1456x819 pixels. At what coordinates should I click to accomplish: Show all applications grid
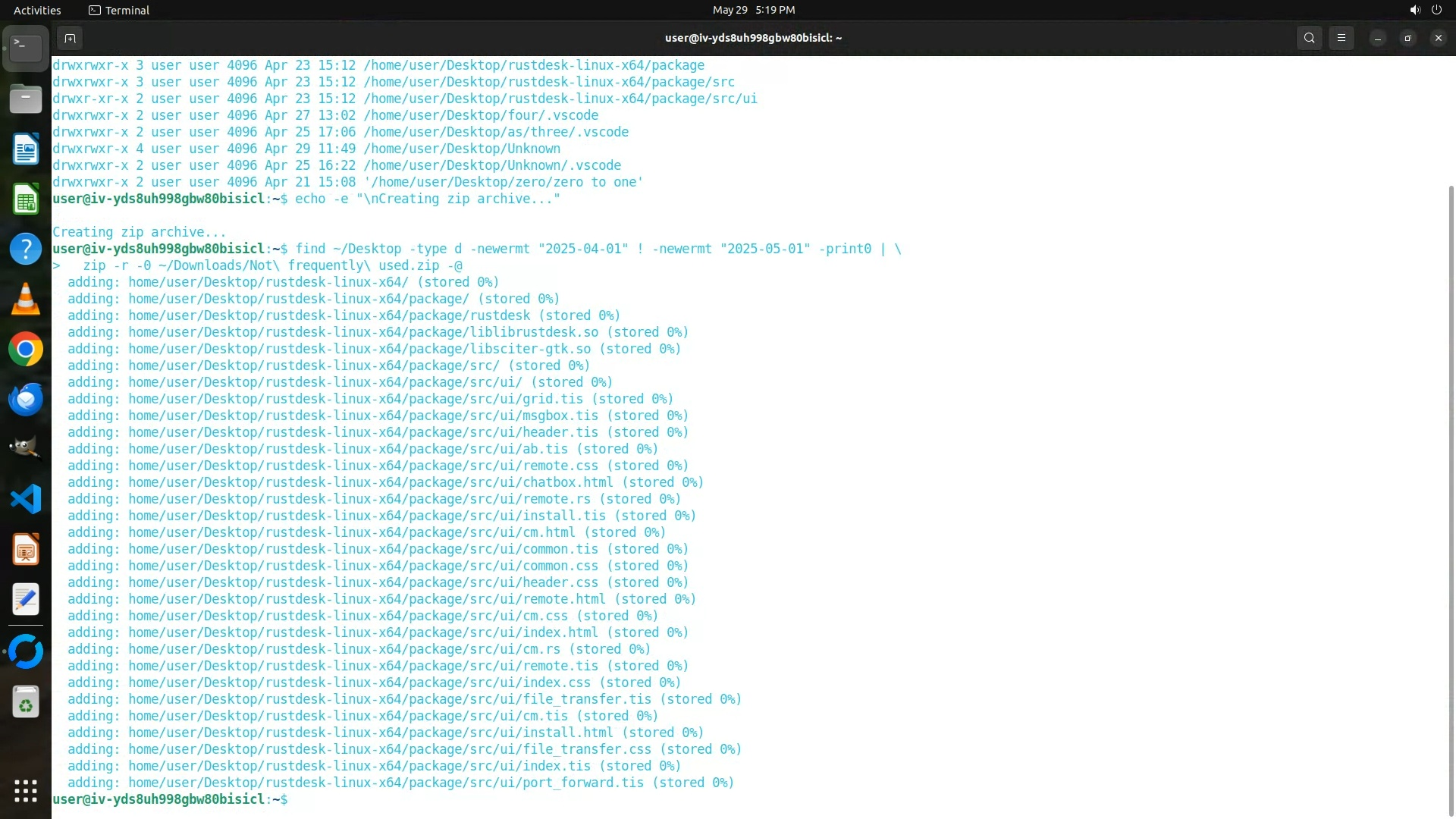click(x=26, y=790)
